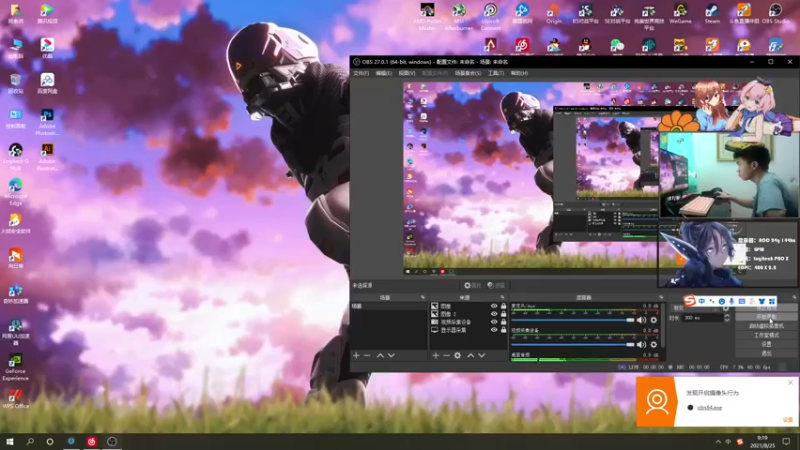
Task: Mute the video capture device speaker icon
Action: (641, 344)
